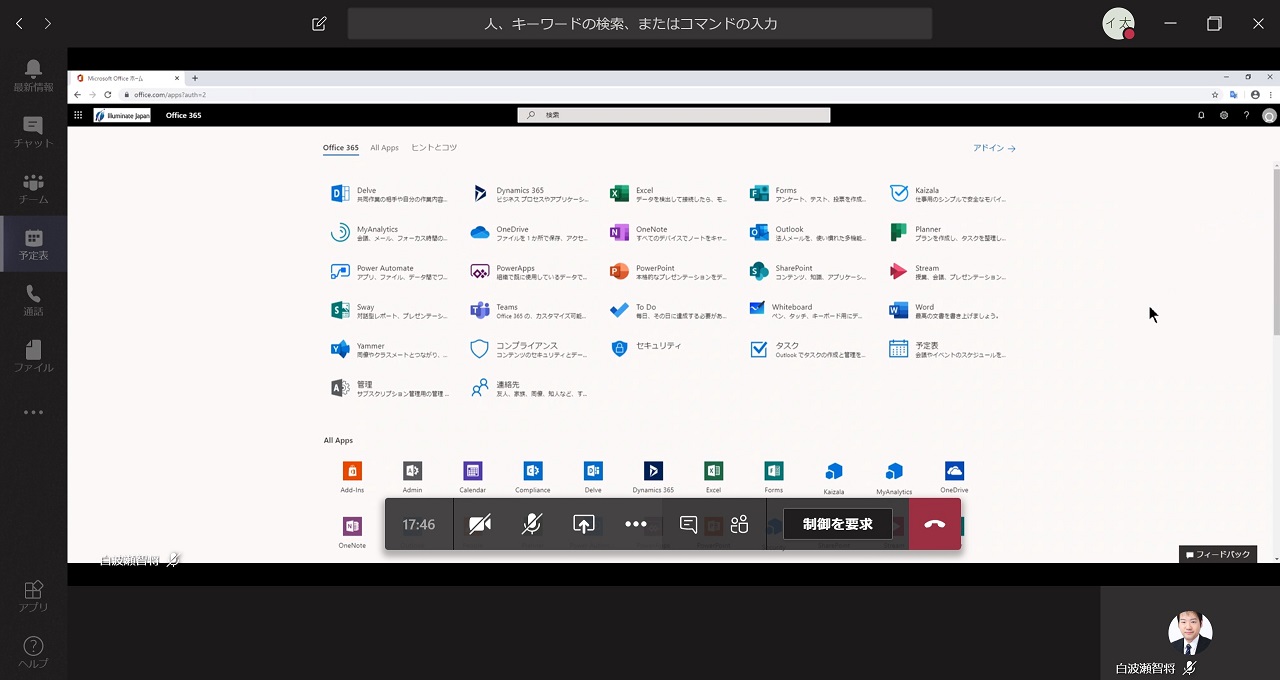Open OneNote in the Office 365 list

(668, 233)
